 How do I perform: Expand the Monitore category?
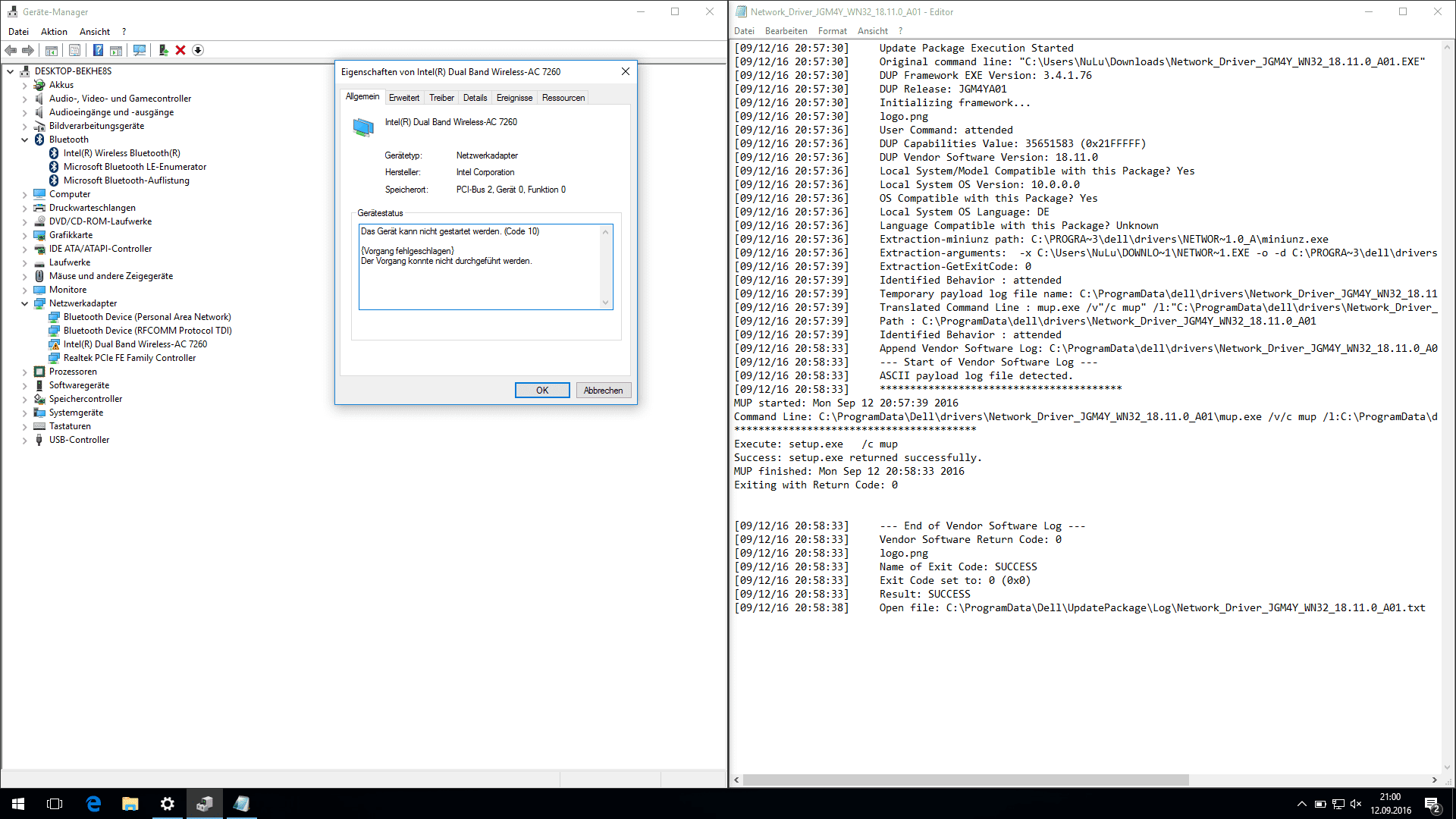pyautogui.click(x=24, y=290)
